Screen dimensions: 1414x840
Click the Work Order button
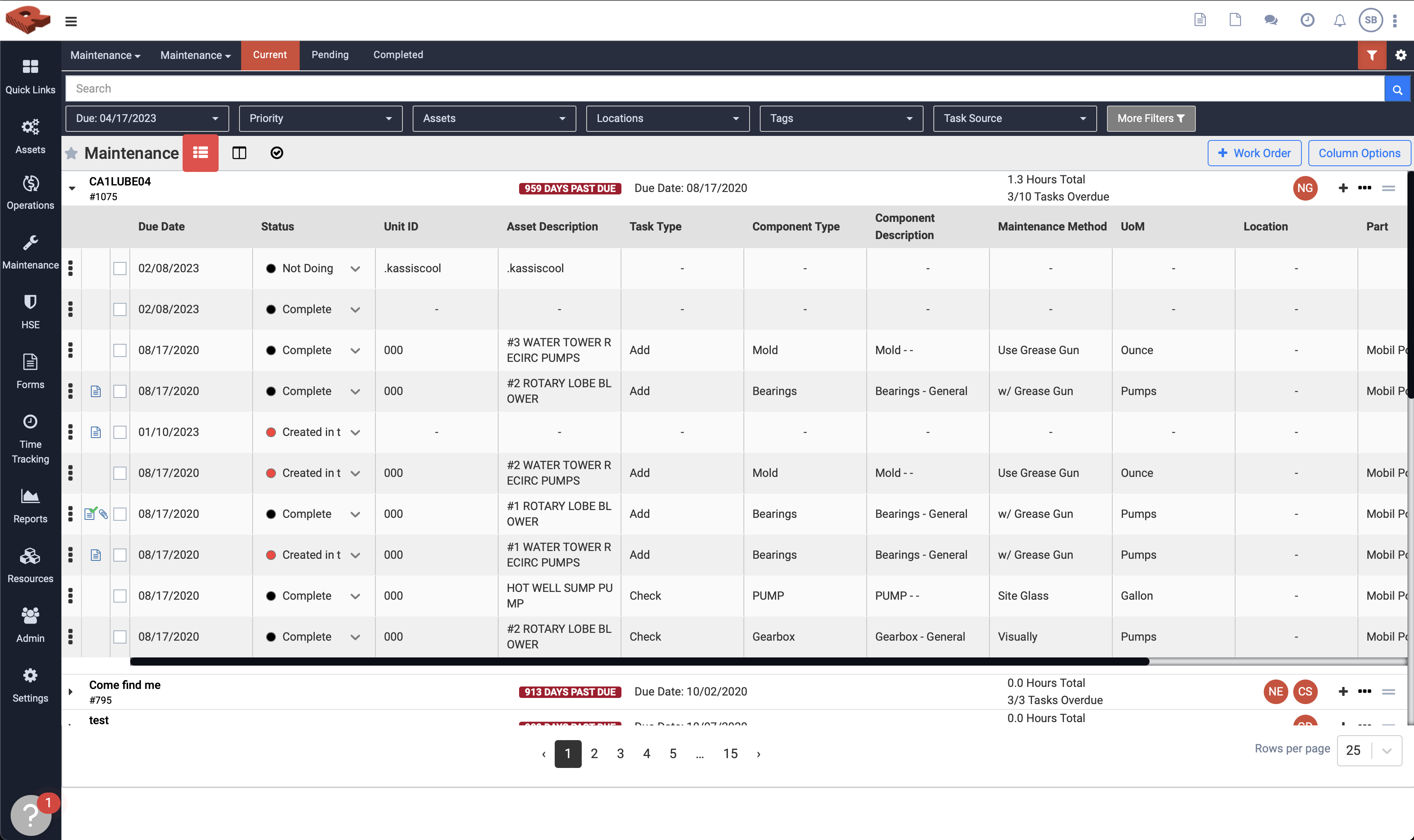(1254, 153)
